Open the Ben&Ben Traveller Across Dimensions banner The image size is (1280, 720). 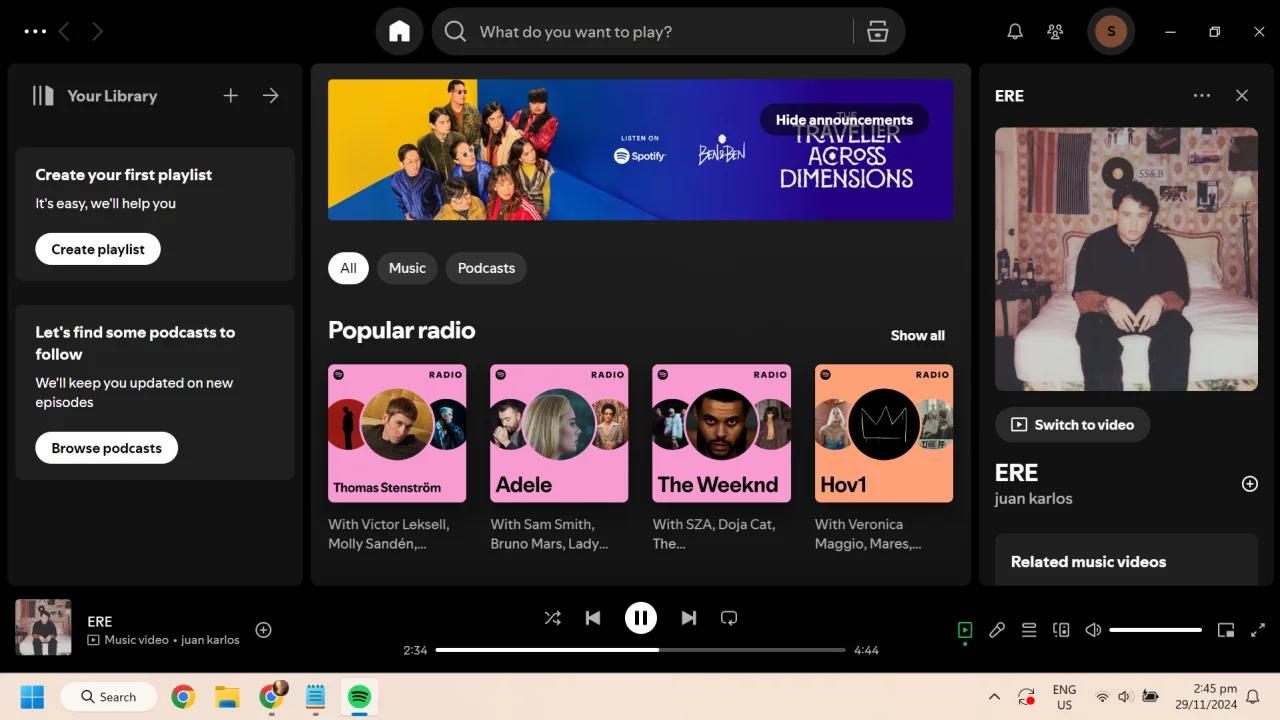[640, 150]
